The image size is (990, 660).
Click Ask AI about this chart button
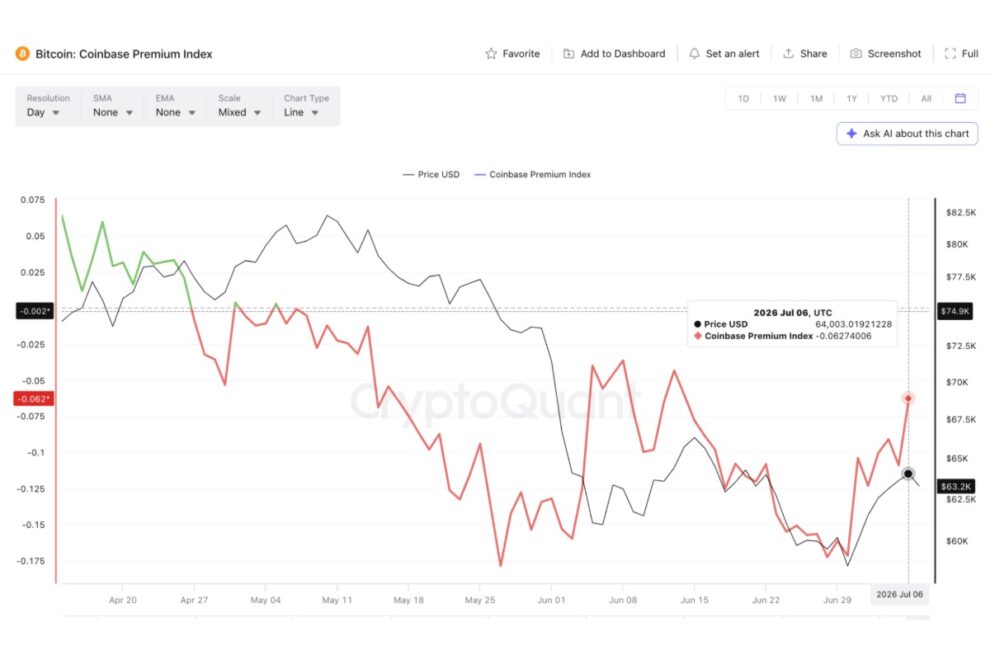tap(907, 133)
